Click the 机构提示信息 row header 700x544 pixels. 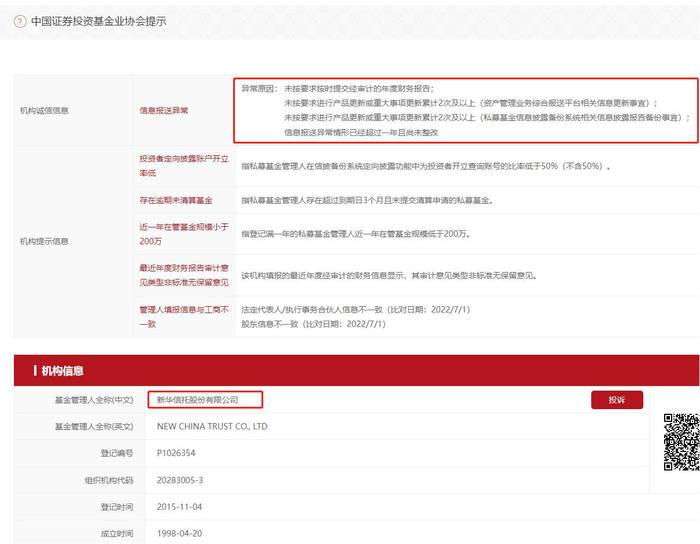tap(44, 241)
